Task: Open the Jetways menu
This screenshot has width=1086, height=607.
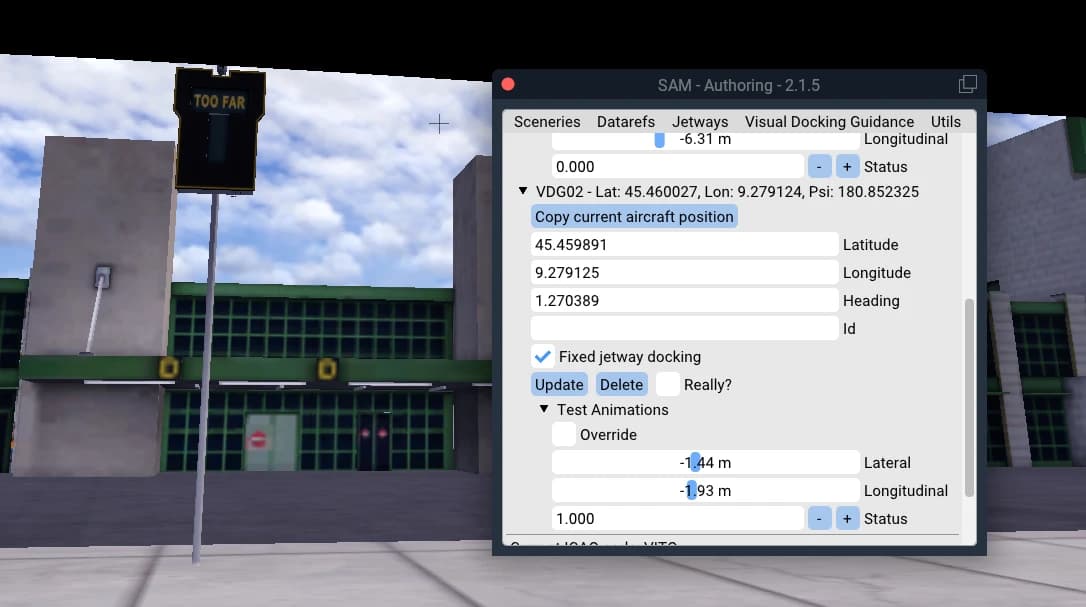Action: (700, 122)
